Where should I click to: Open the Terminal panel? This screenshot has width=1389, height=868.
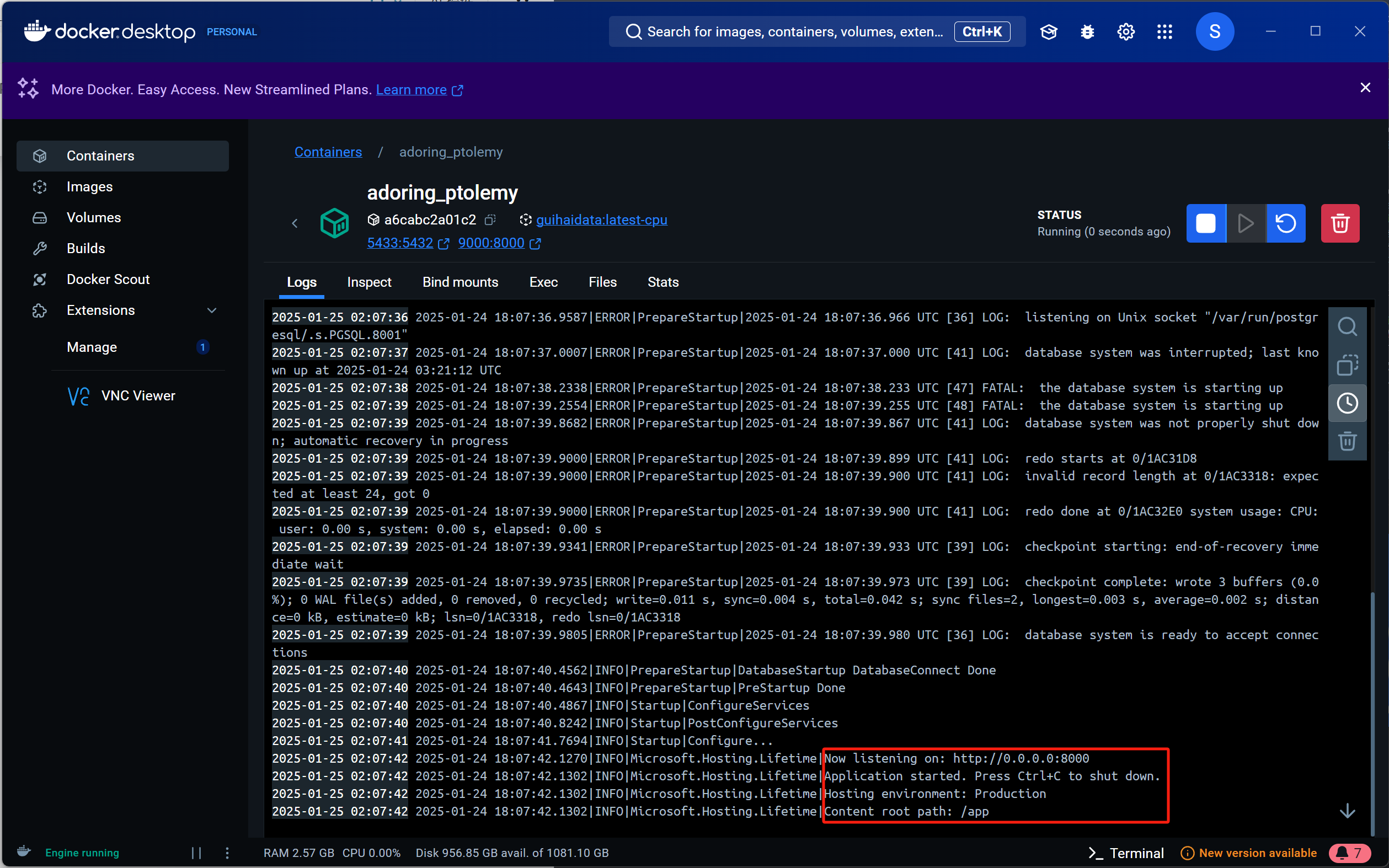1125,853
